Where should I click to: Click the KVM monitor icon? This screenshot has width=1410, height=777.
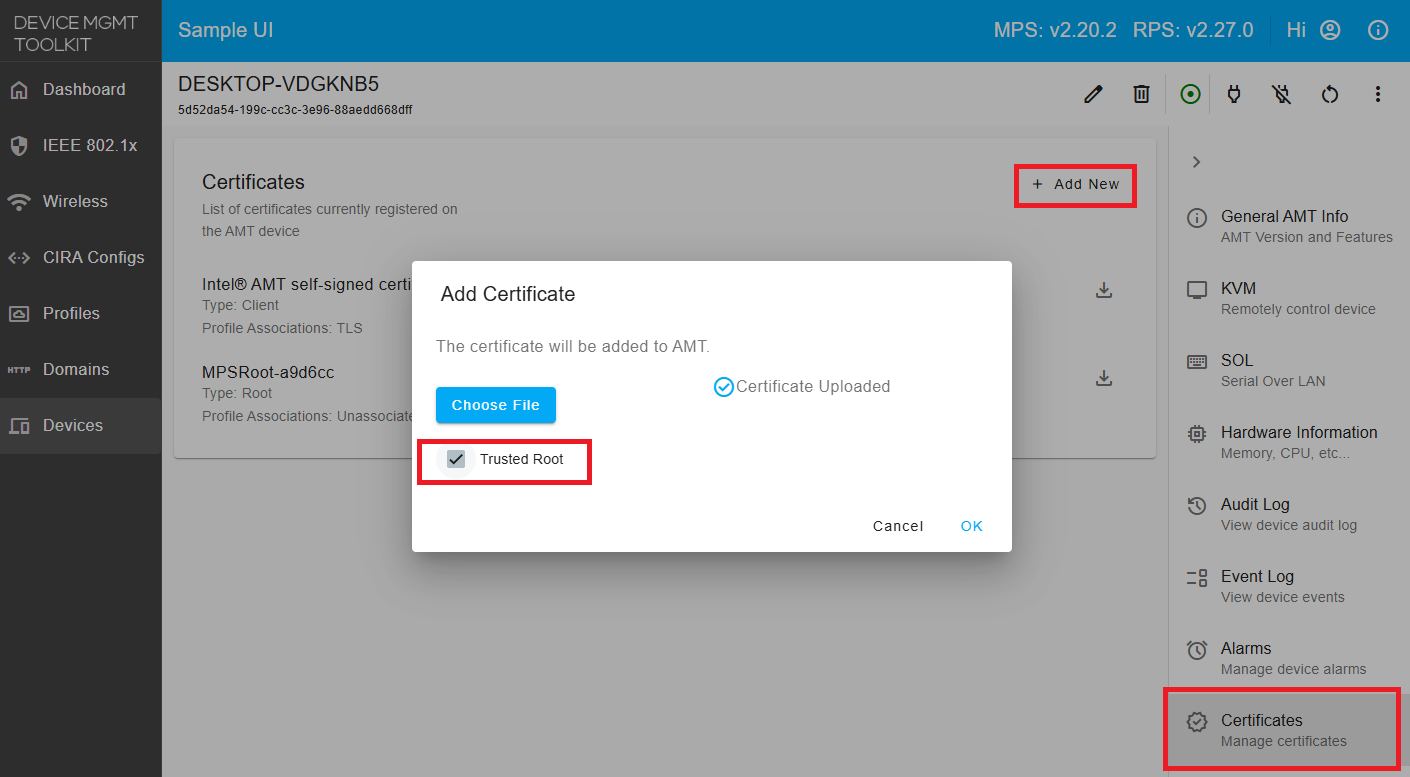tap(1197, 290)
